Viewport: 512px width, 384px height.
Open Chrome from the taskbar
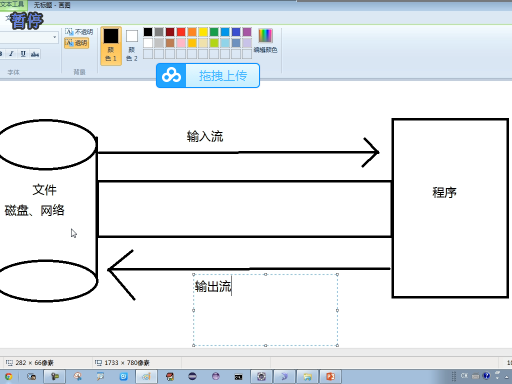pyautogui.click(x=8, y=377)
